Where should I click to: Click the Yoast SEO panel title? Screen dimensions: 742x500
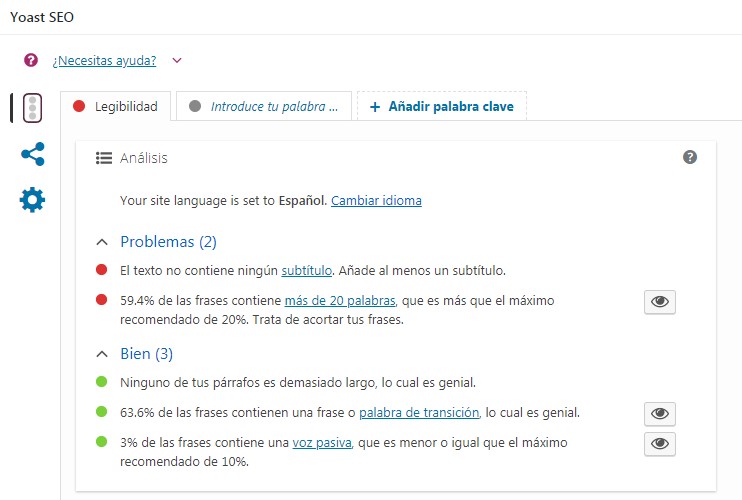[42, 17]
